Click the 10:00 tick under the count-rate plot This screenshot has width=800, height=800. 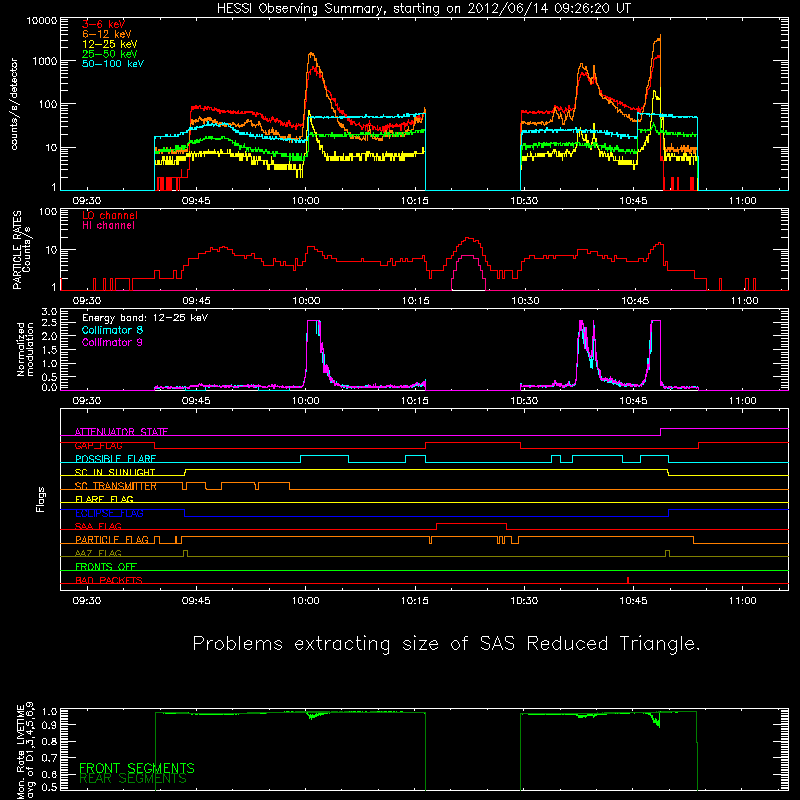tap(306, 201)
